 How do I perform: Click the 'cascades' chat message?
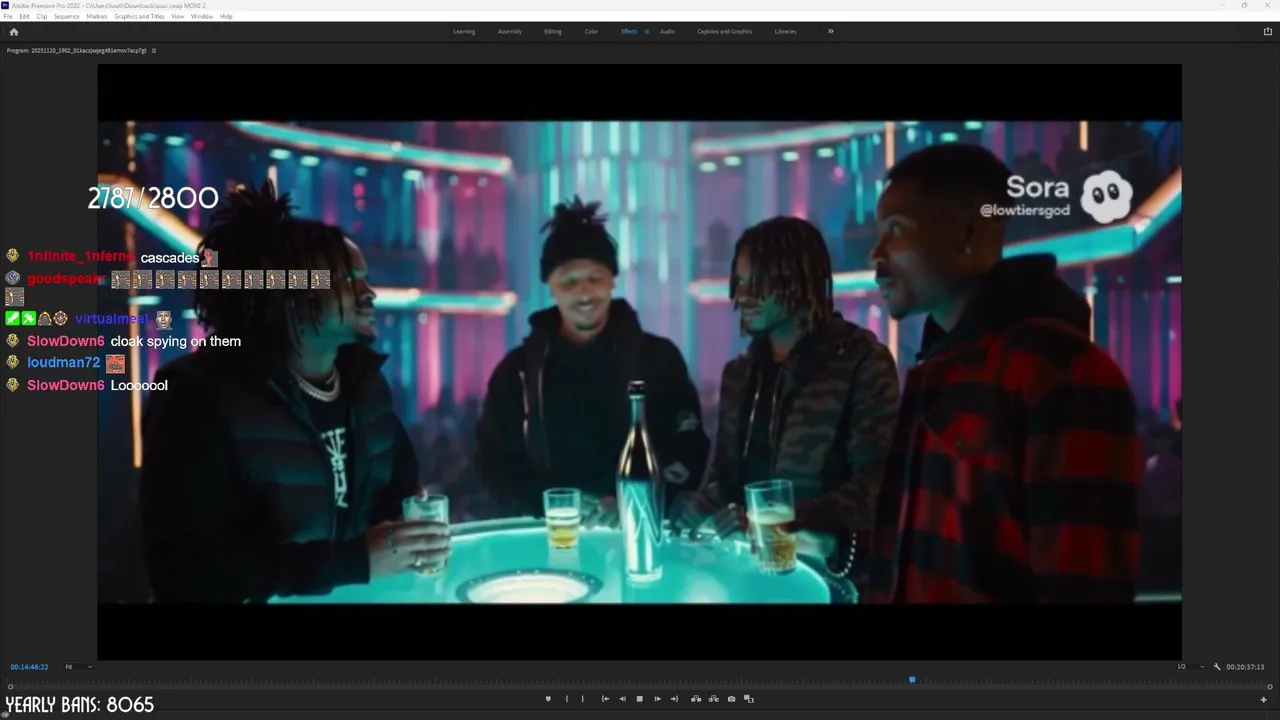pyautogui.click(x=170, y=258)
